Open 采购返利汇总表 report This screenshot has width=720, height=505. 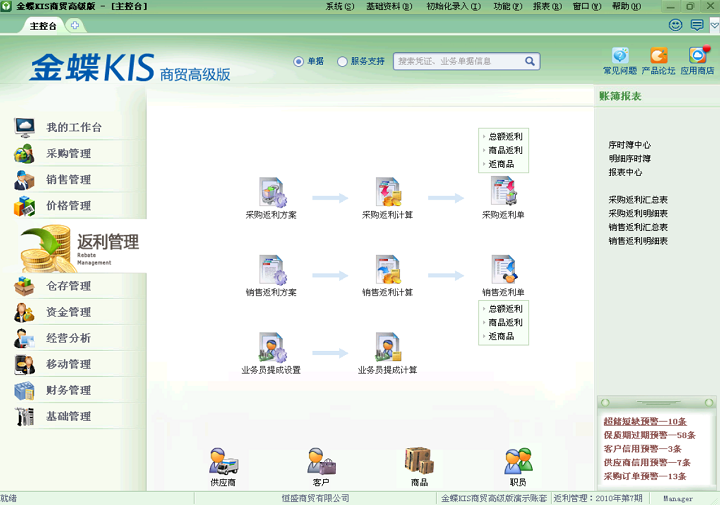(x=638, y=200)
